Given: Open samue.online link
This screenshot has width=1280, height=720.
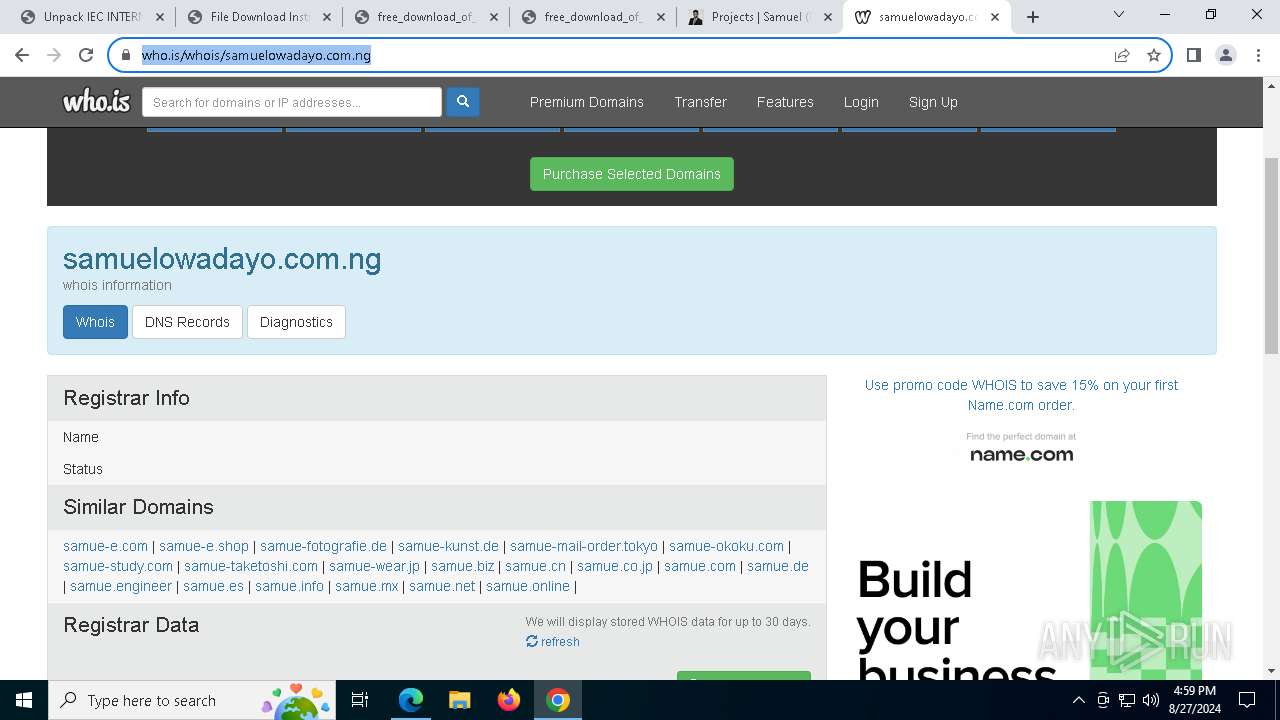Looking at the screenshot, I should click(528, 586).
